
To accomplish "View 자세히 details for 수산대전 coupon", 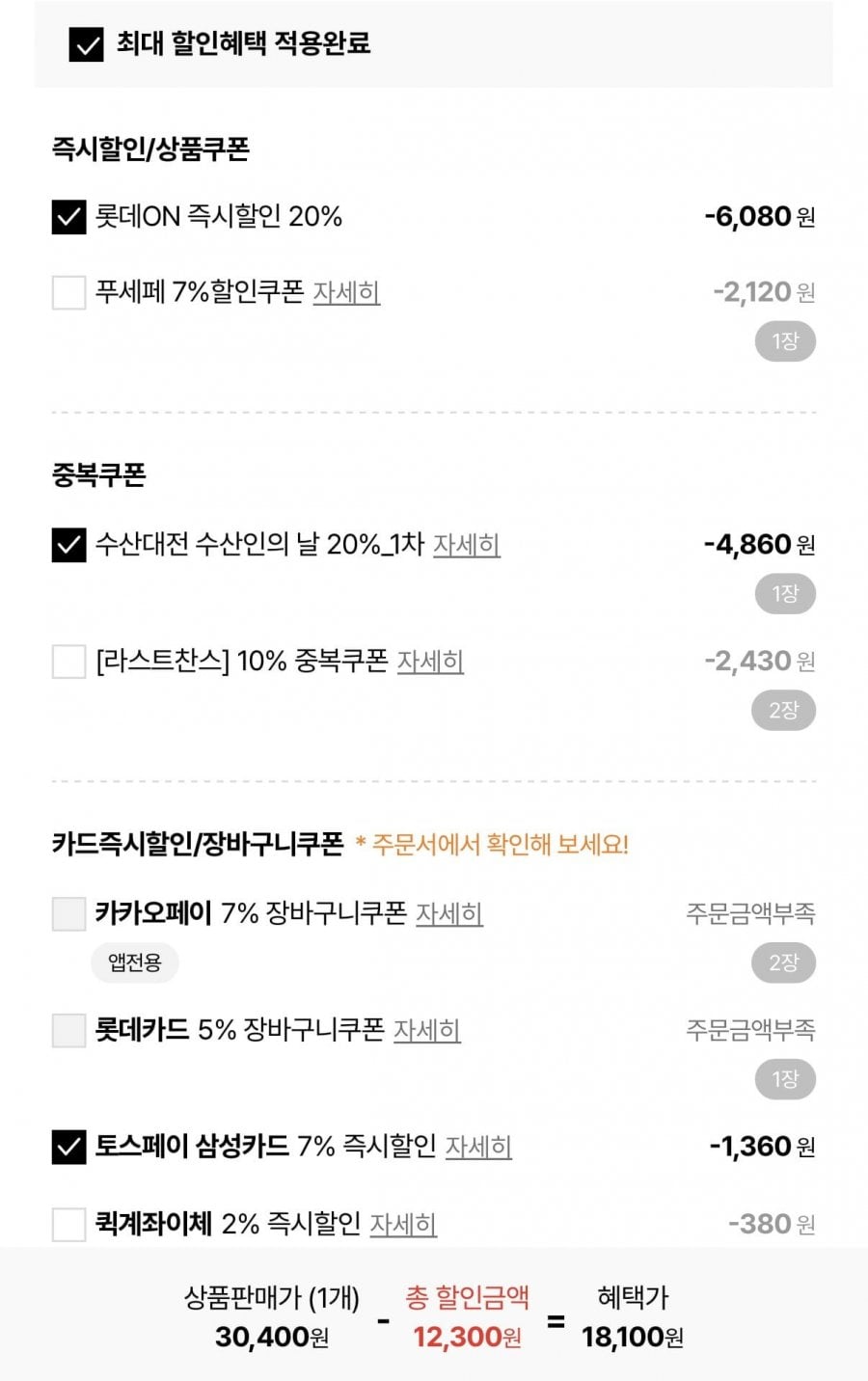I will click(x=466, y=545).
